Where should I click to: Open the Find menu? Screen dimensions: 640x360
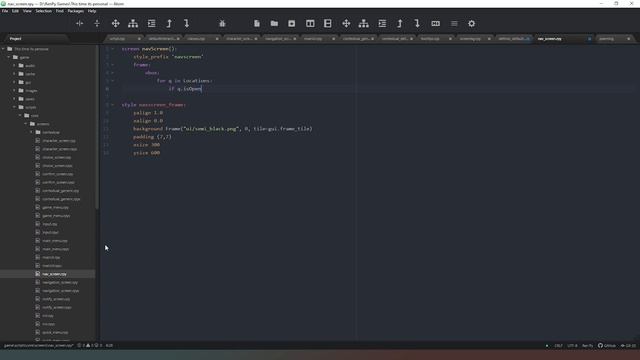coord(60,11)
